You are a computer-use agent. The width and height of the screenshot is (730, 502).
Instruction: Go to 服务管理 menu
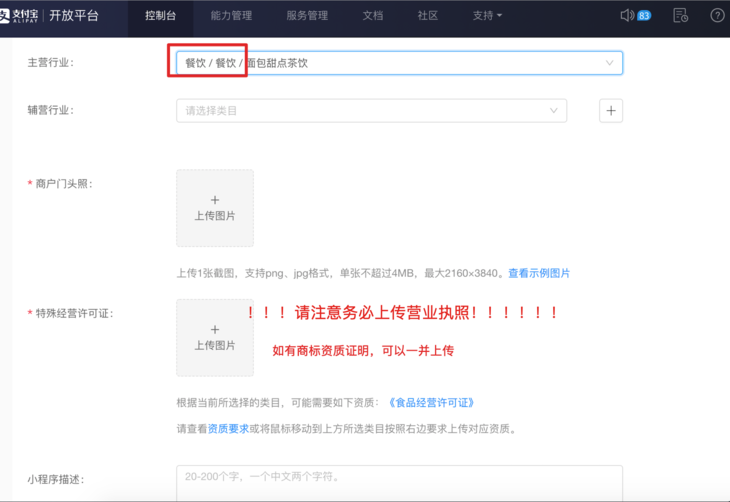(x=307, y=15)
